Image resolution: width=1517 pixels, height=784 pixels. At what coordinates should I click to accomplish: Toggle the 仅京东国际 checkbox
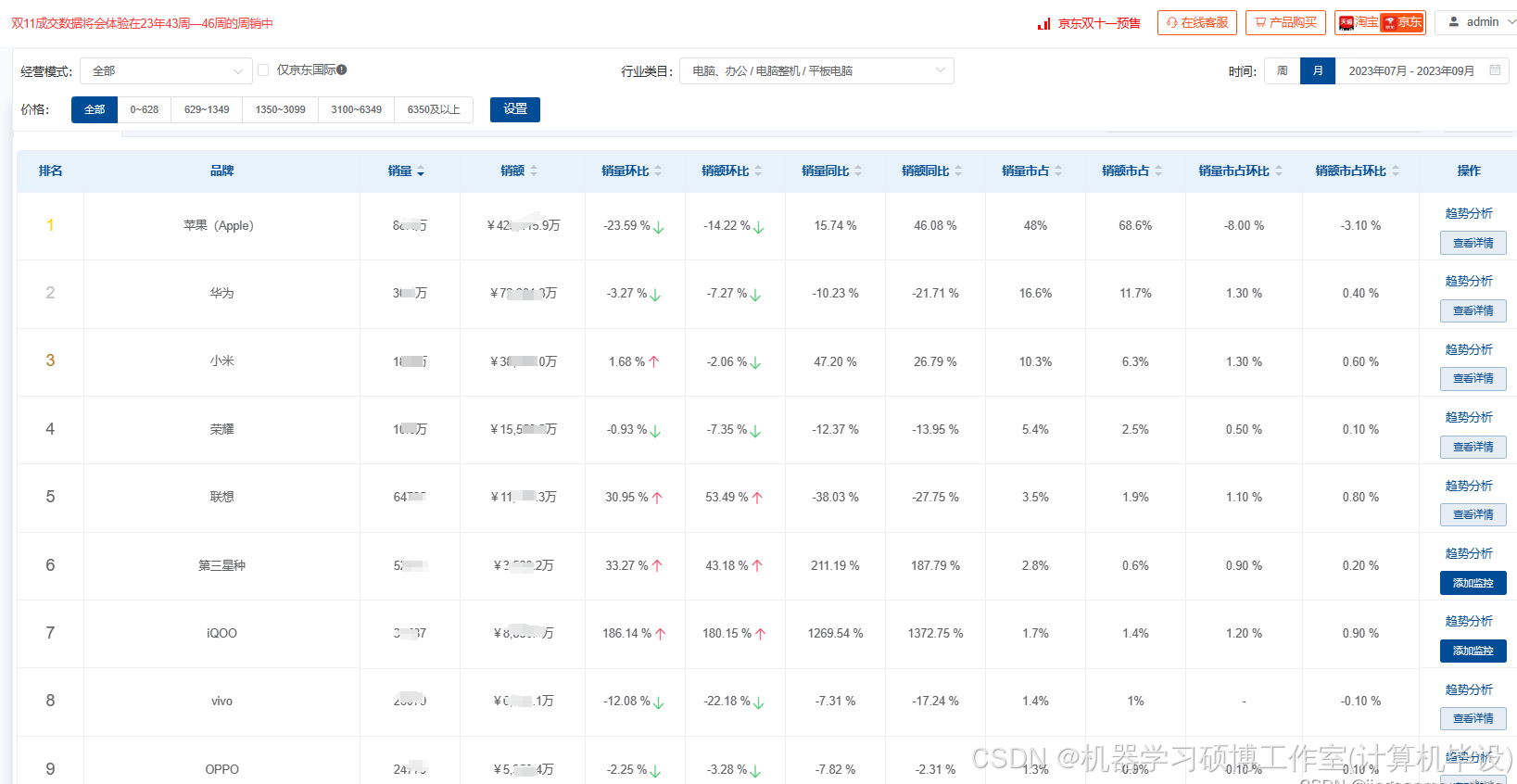[x=263, y=70]
